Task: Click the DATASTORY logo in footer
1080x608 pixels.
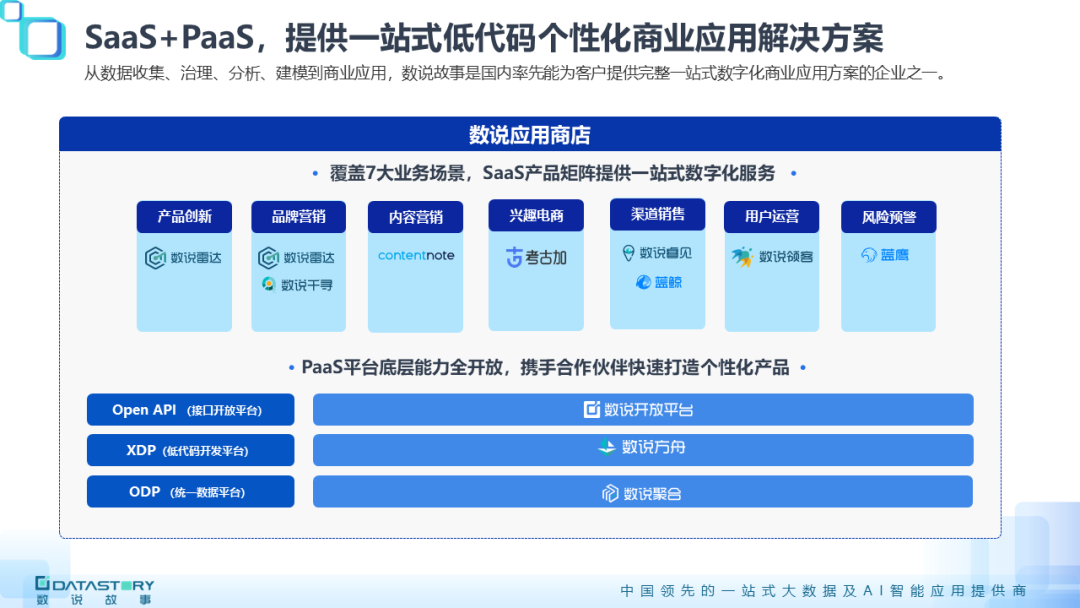Action: pyautogui.click(x=94, y=591)
